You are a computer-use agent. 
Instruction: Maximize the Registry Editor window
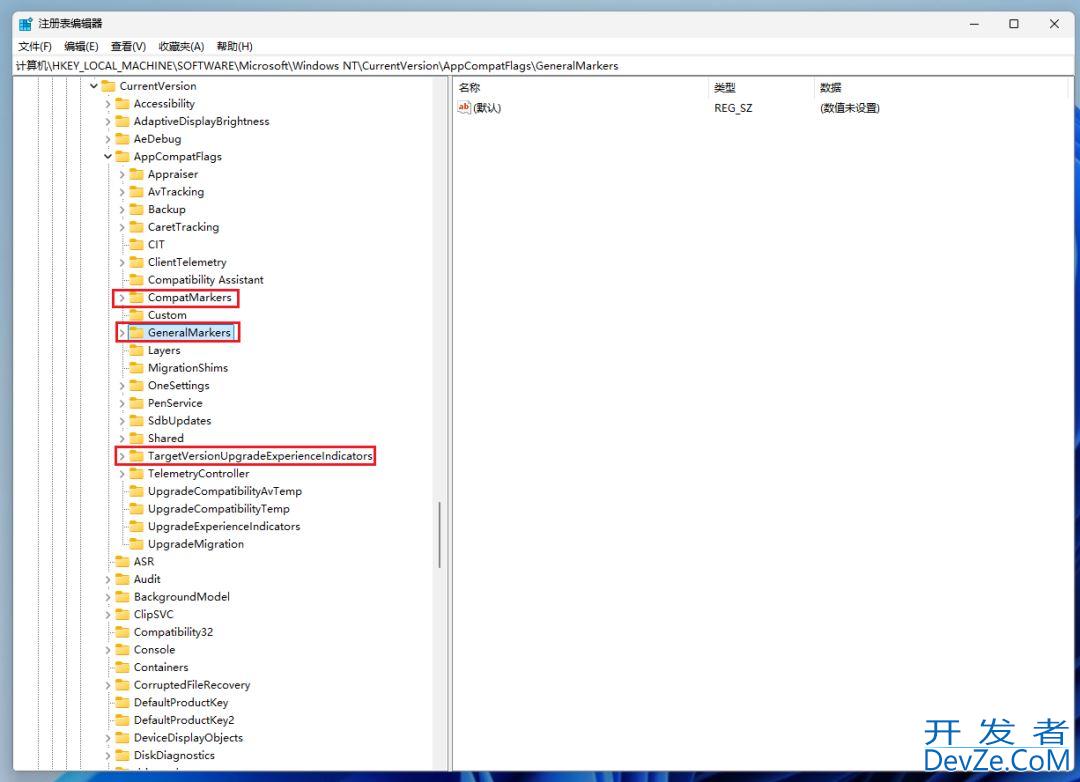click(1014, 24)
